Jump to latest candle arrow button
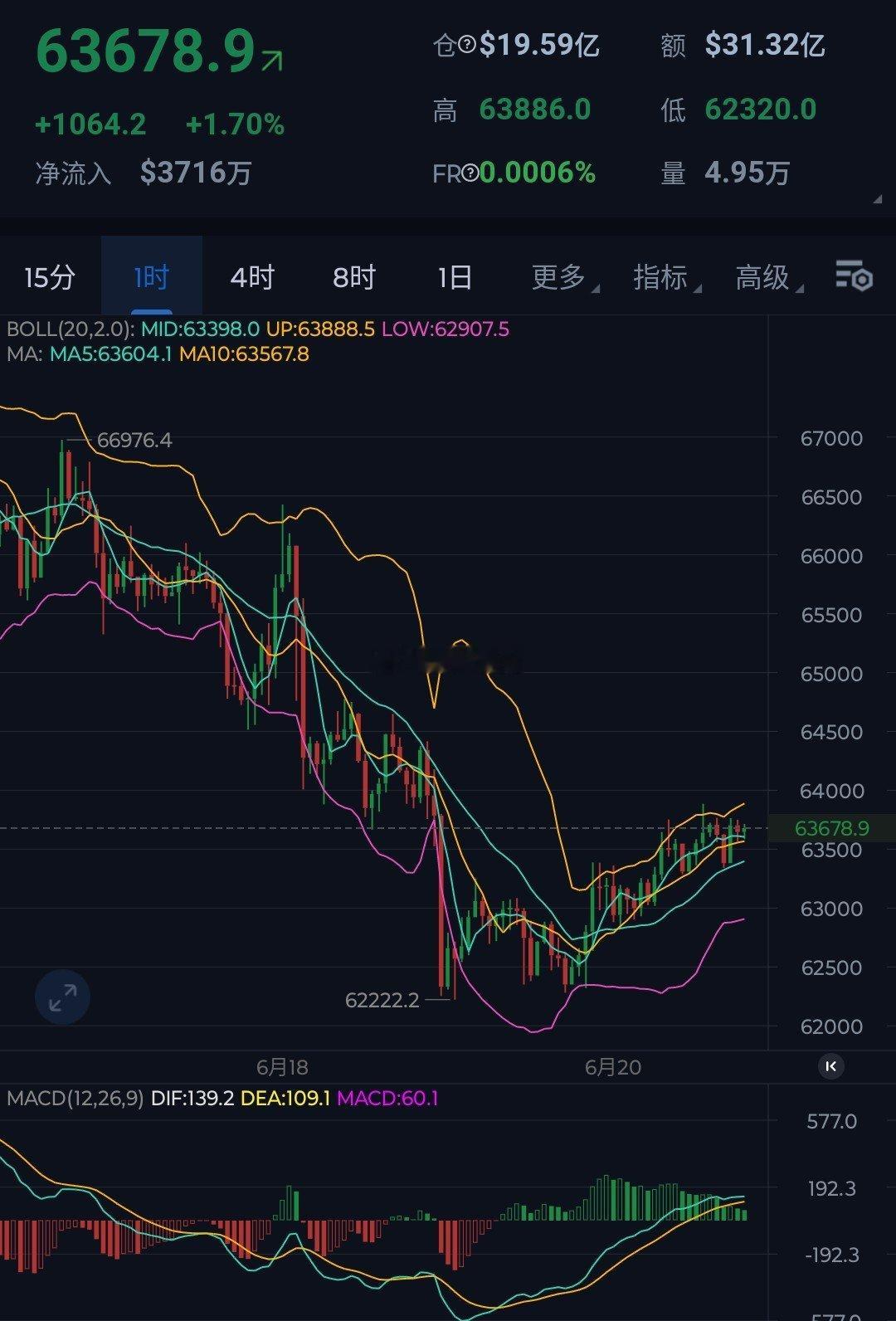This screenshot has height=1321, width=896. 831,1066
